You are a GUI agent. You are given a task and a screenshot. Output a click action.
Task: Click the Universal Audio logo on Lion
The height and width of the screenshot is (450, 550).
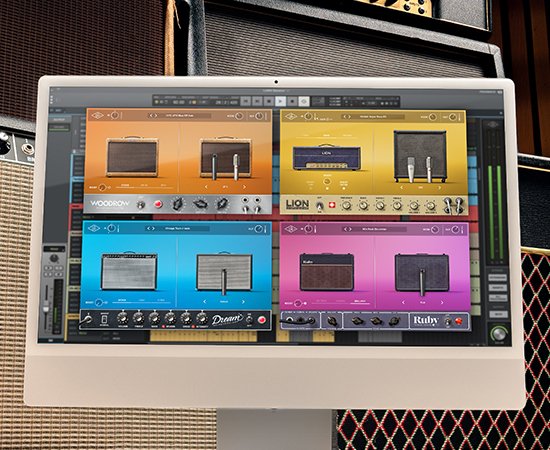click(291, 116)
